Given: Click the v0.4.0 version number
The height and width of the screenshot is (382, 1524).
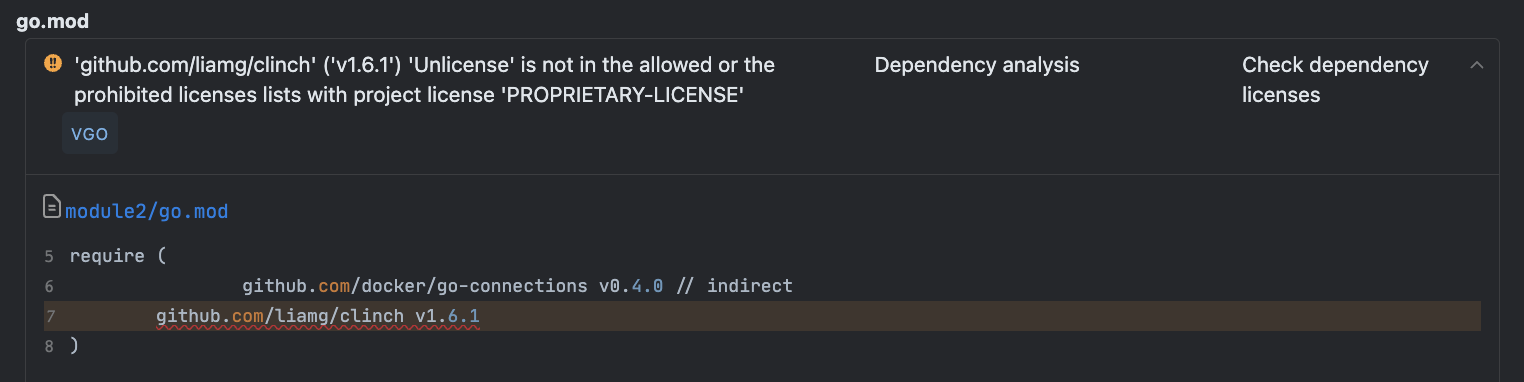Looking at the screenshot, I should (x=631, y=286).
